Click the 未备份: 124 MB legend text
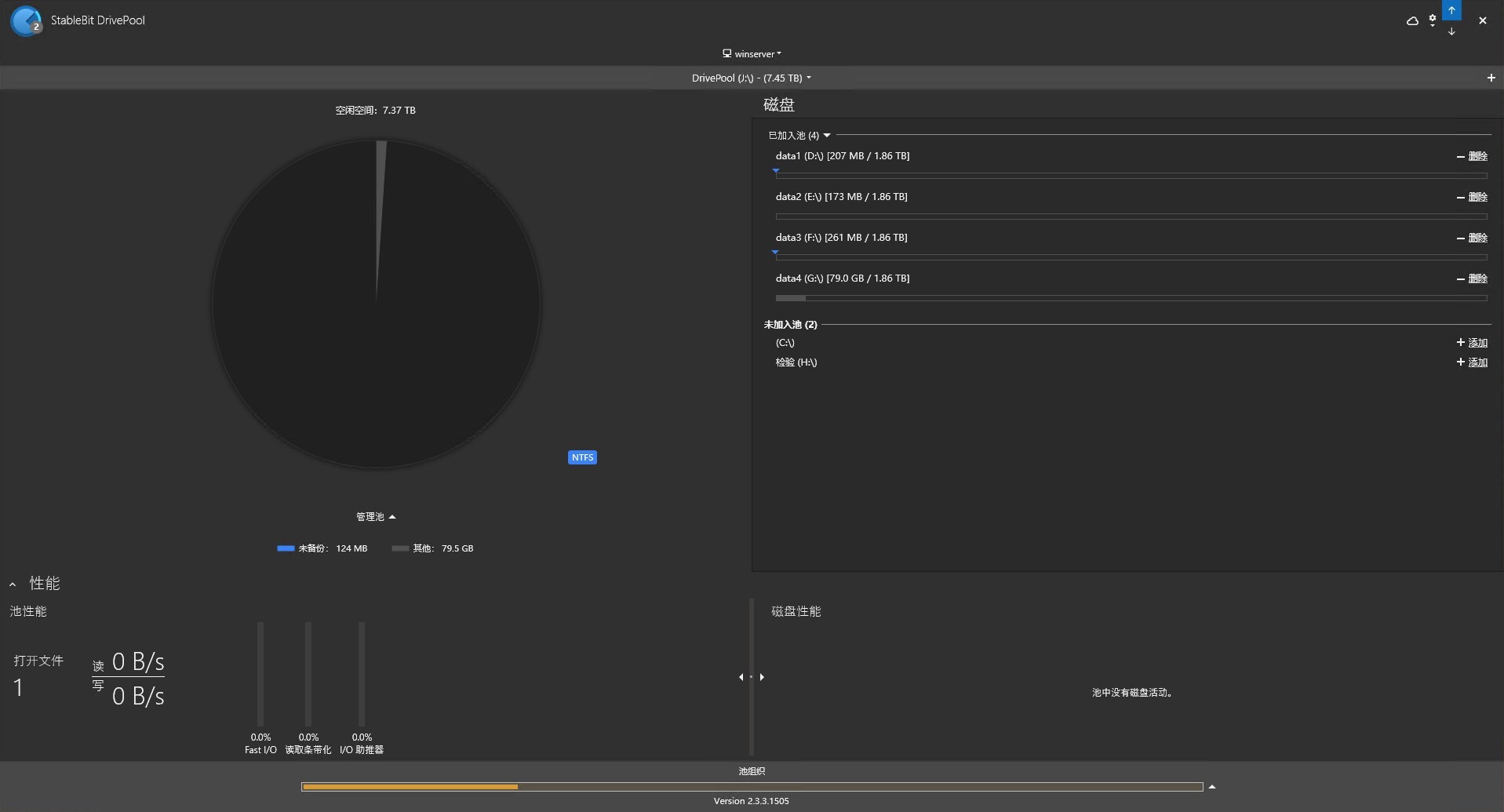 click(x=333, y=548)
